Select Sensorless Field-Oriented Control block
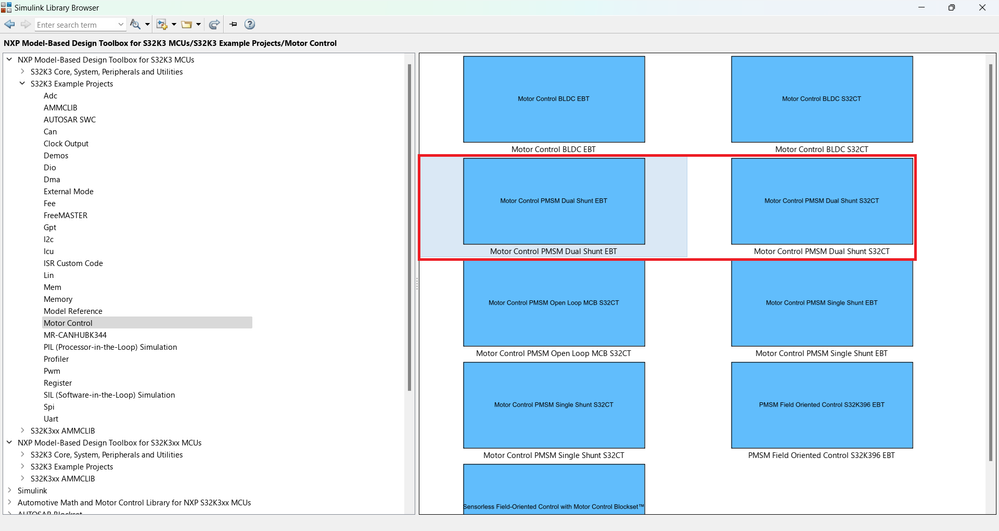 554,489
